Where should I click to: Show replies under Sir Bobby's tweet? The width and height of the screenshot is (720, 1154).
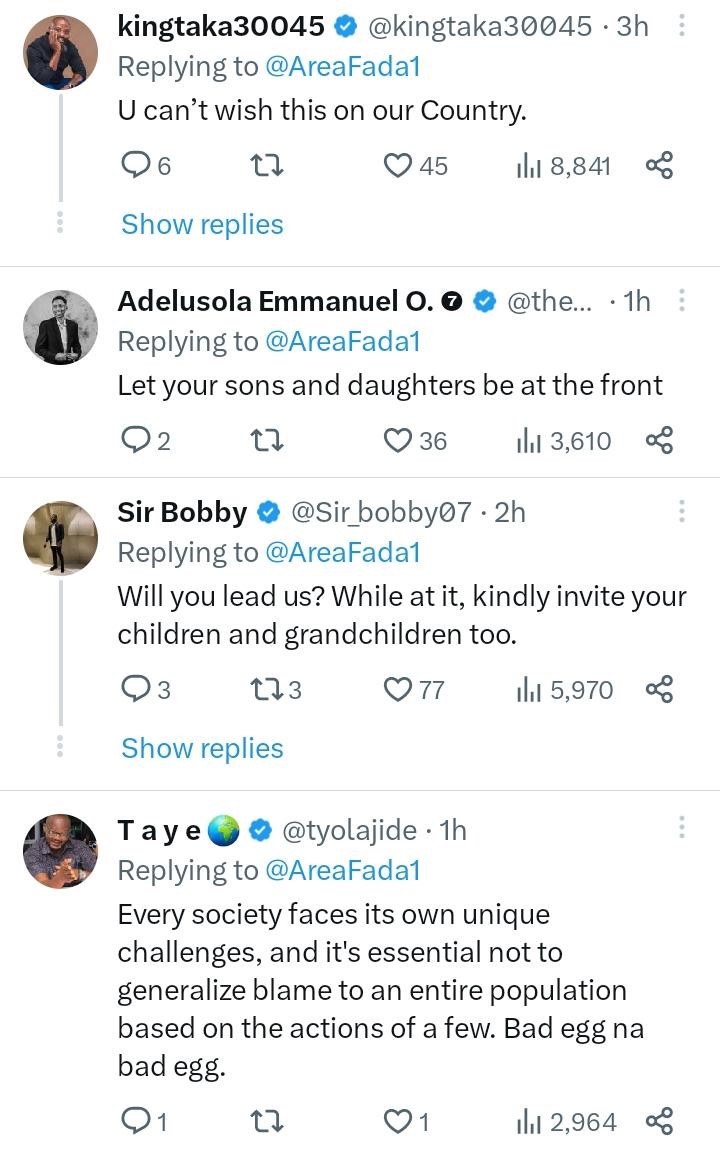(x=202, y=748)
